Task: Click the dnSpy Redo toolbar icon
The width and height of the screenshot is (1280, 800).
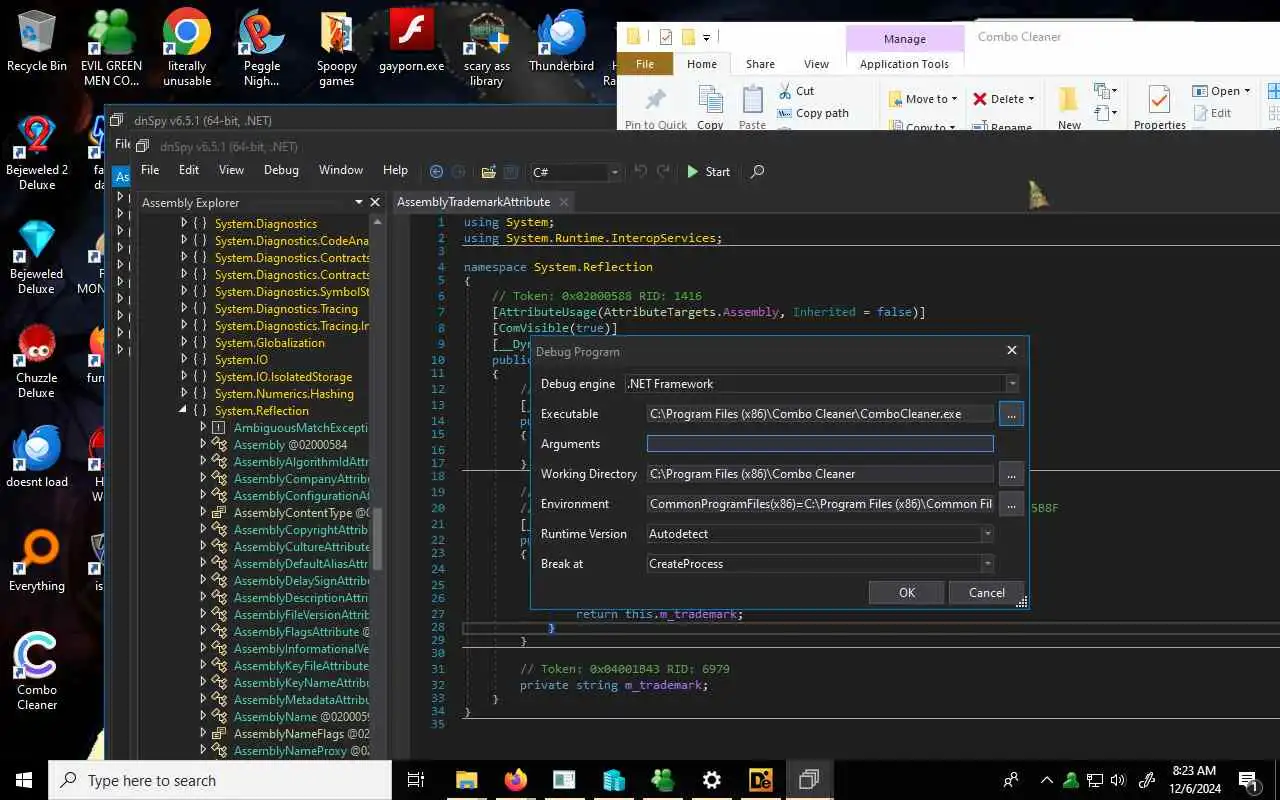Action: pyautogui.click(x=663, y=172)
